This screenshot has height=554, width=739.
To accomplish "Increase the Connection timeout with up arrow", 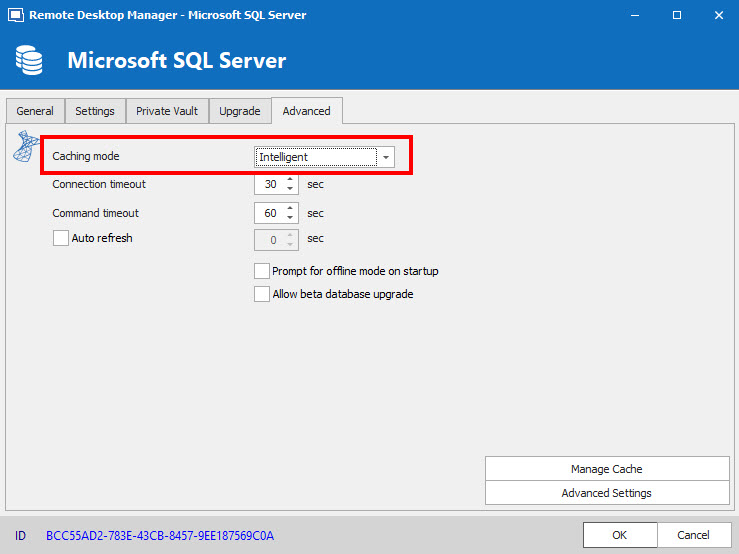I will tap(290, 180).
